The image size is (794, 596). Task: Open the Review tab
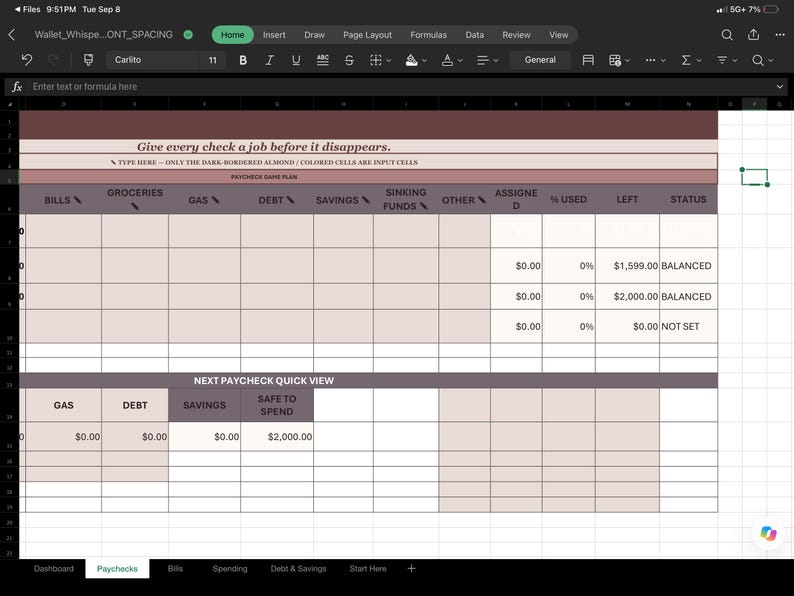click(x=516, y=34)
